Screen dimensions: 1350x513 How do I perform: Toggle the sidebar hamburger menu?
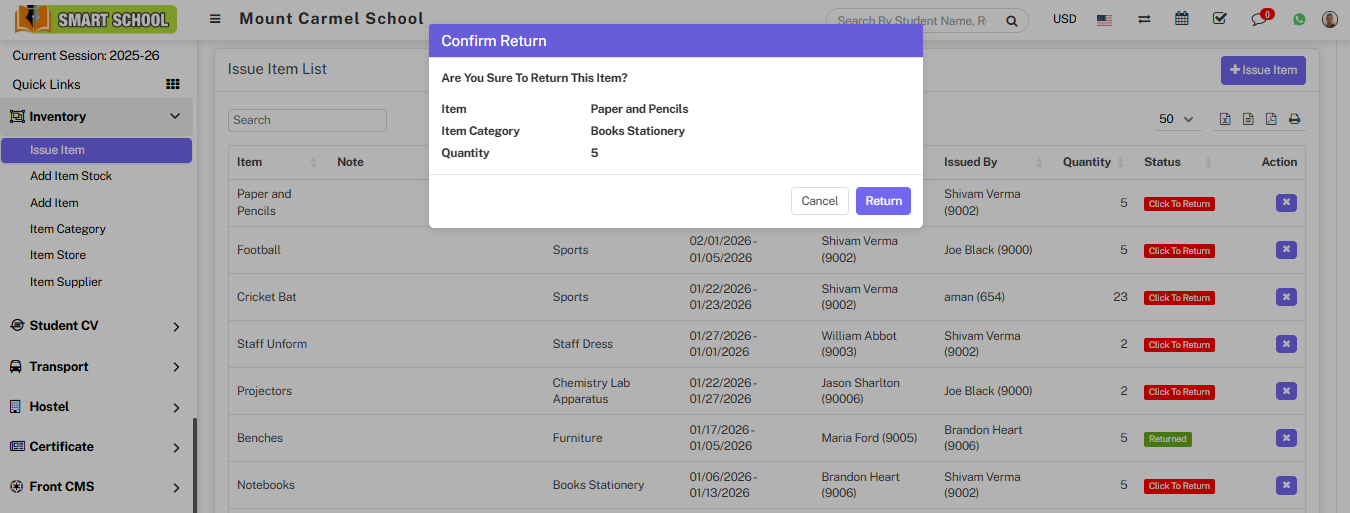click(215, 19)
